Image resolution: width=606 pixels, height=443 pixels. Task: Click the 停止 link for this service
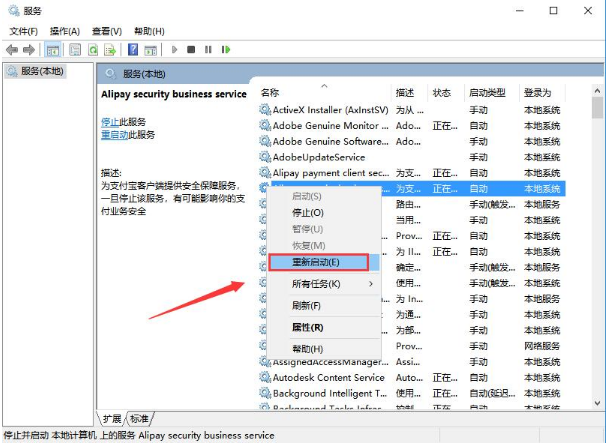(110, 122)
